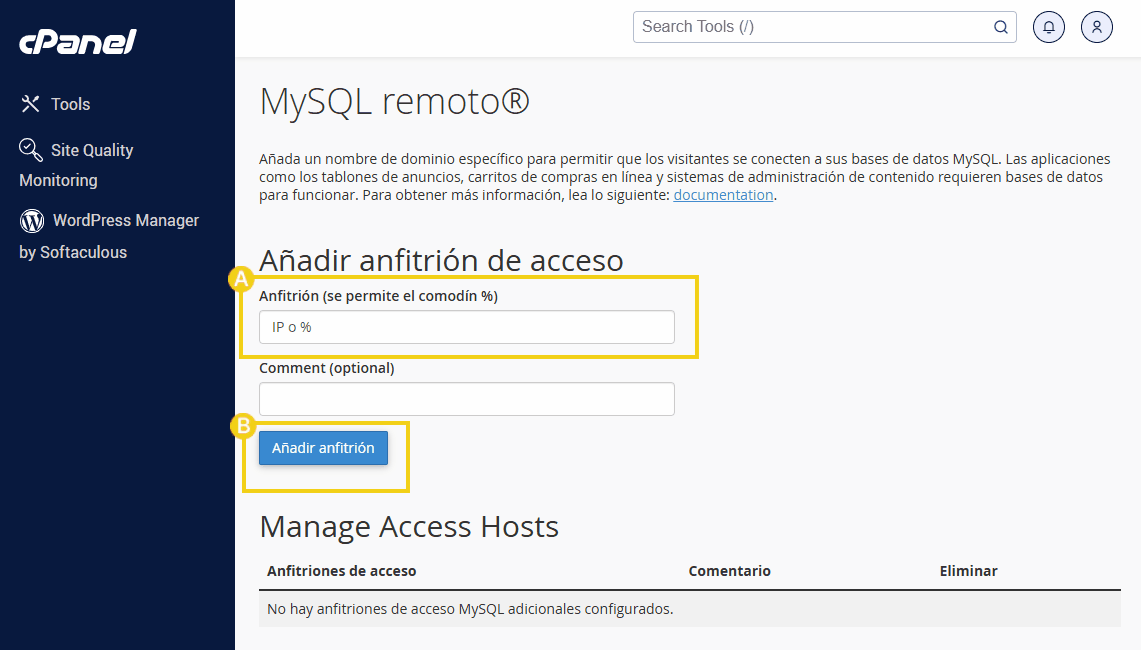Click the Anfitriones de acceso column header

[342, 571]
